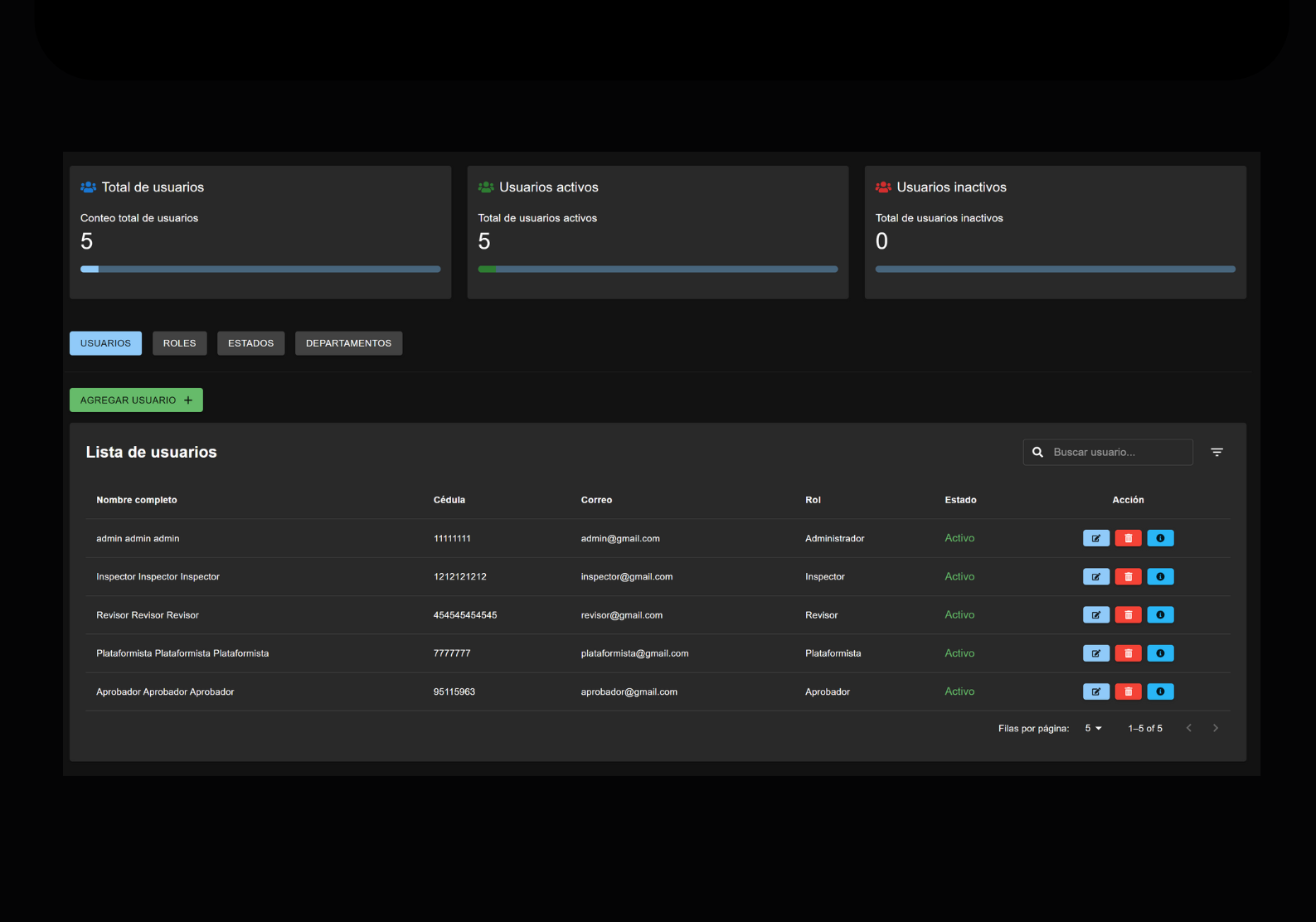Focus the Buscar usuario search field
Image resolution: width=1316 pixels, height=922 pixels.
tap(1108, 452)
